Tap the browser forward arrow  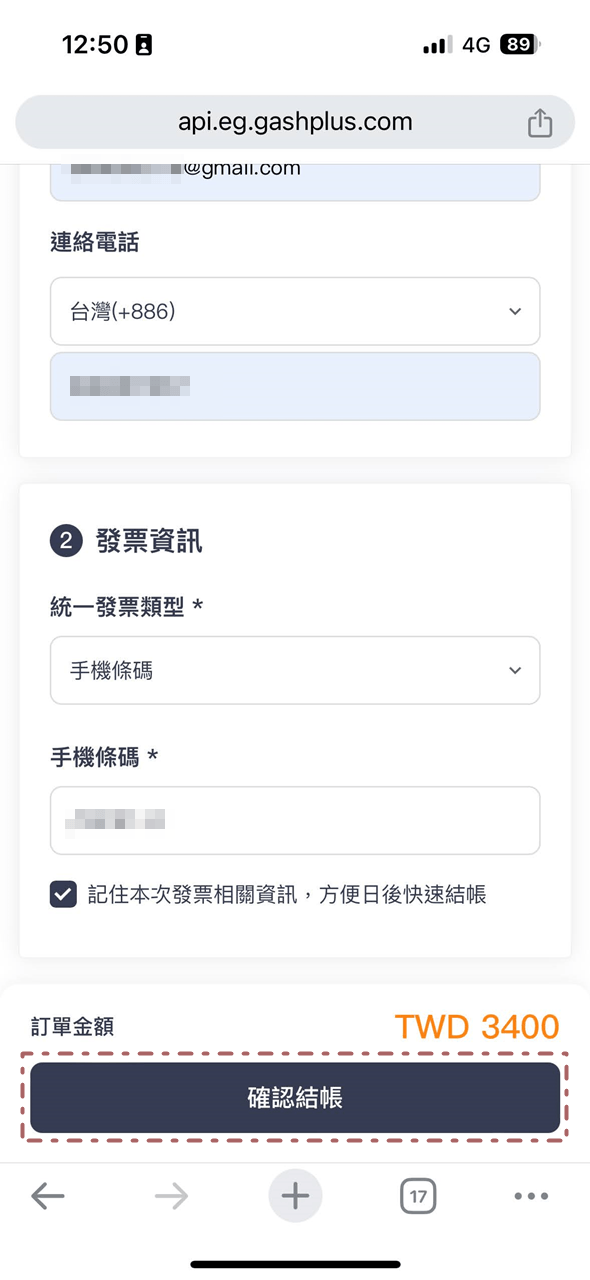pos(171,1196)
